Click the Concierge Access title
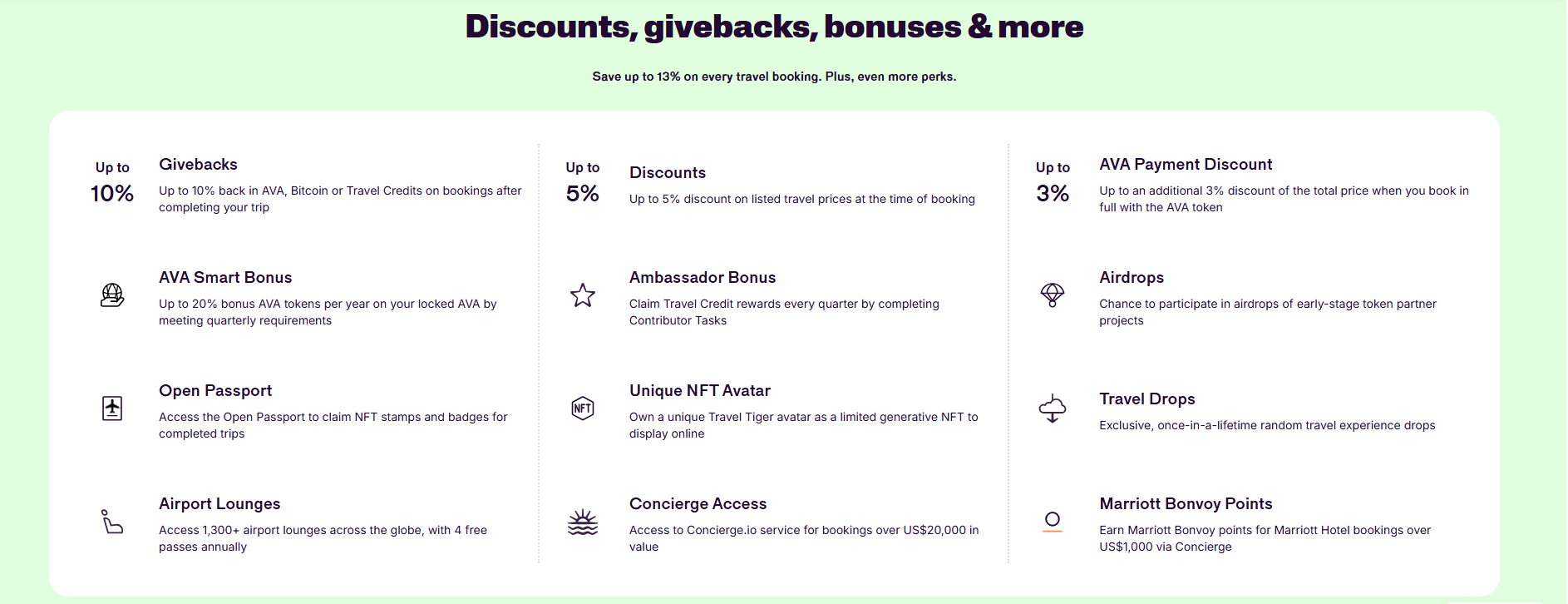The image size is (1568, 604). coord(698,504)
